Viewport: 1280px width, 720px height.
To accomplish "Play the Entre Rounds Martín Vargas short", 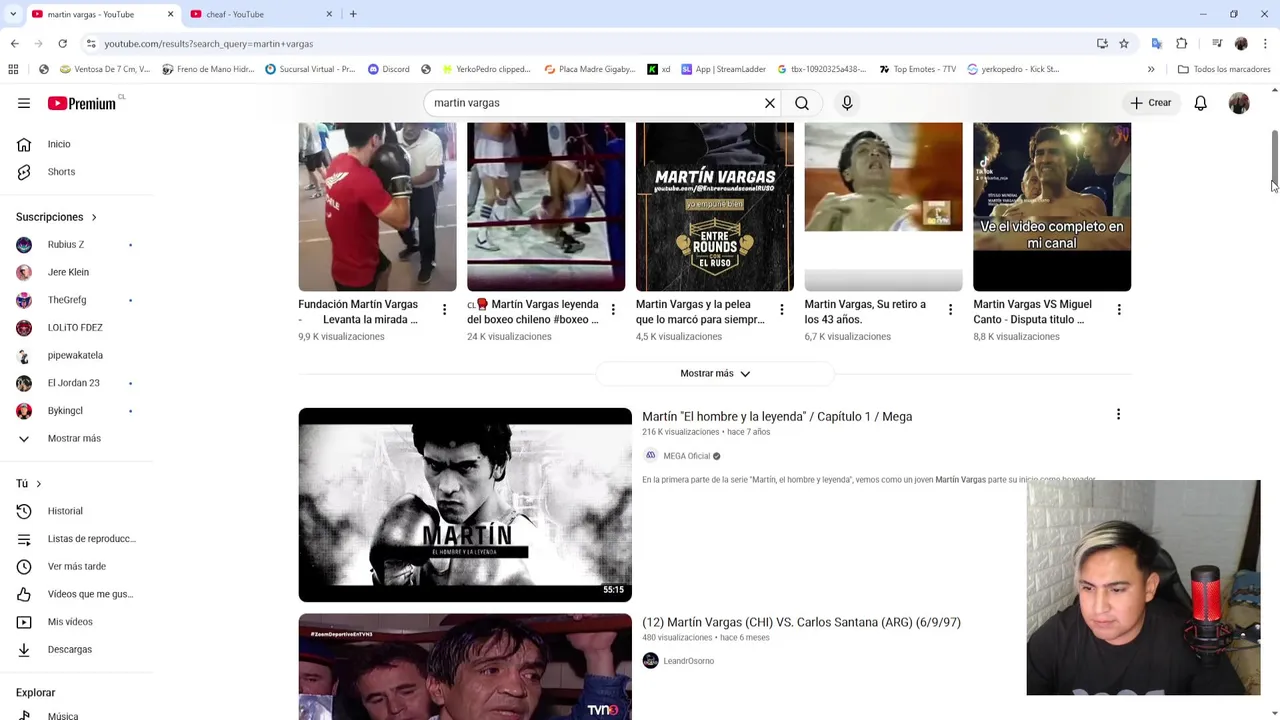I will pyautogui.click(x=715, y=207).
